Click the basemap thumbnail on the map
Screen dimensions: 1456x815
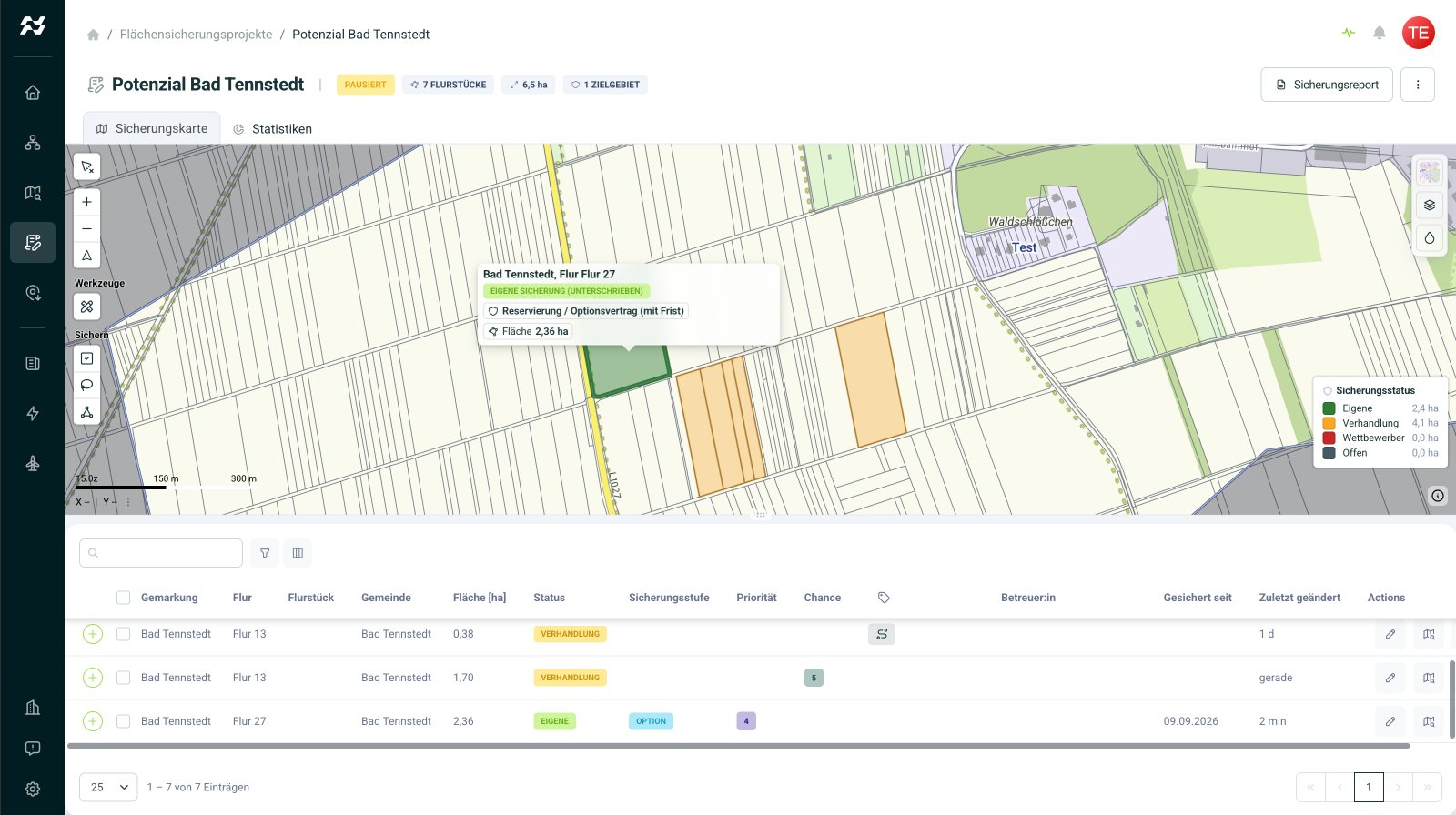point(1430,172)
